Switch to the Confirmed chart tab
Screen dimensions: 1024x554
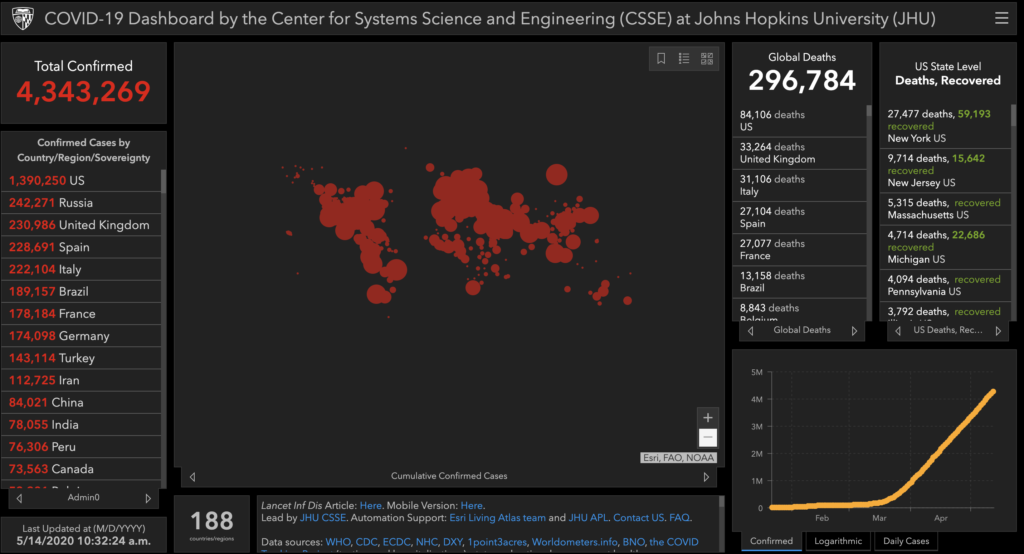pyautogui.click(x=771, y=541)
